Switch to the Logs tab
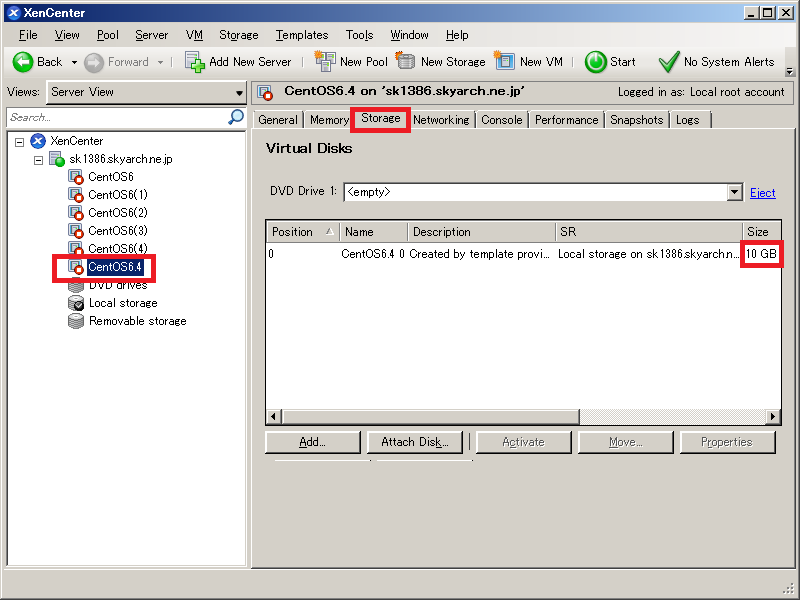 tap(688, 120)
